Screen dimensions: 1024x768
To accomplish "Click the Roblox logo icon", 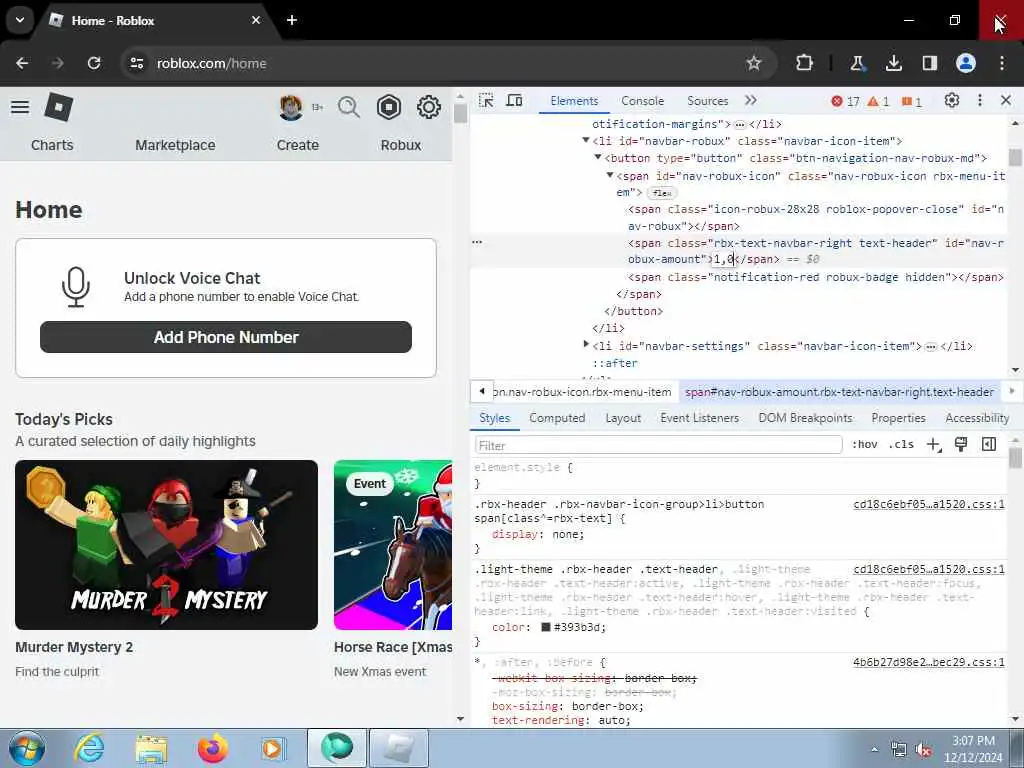I will click(x=59, y=107).
